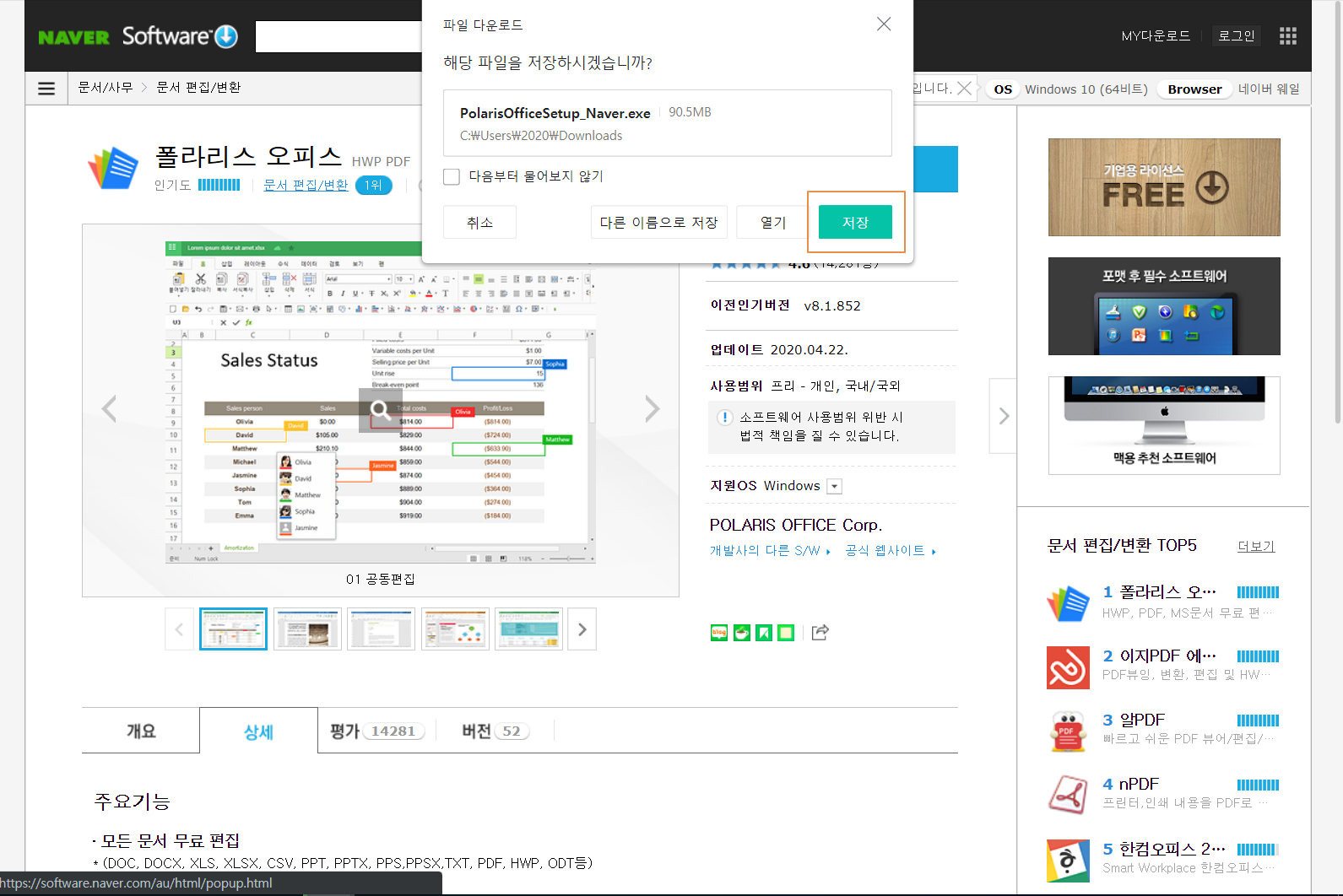Click the 로그인 button

[1237, 35]
